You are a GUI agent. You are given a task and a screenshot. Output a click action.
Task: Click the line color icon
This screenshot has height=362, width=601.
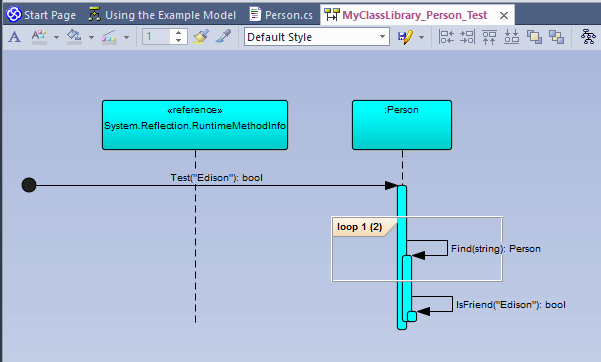click(109, 37)
